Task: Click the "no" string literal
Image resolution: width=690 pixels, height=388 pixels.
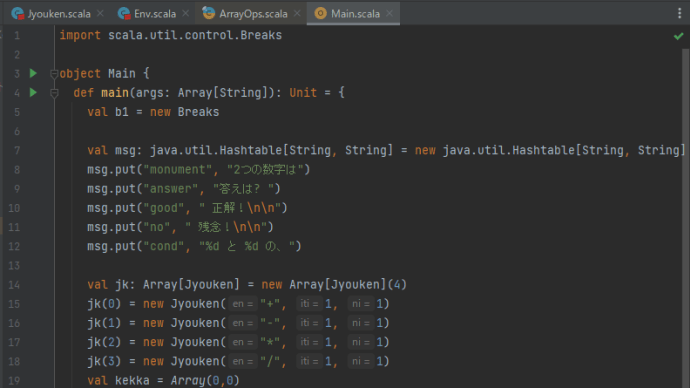Action: (157, 227)
